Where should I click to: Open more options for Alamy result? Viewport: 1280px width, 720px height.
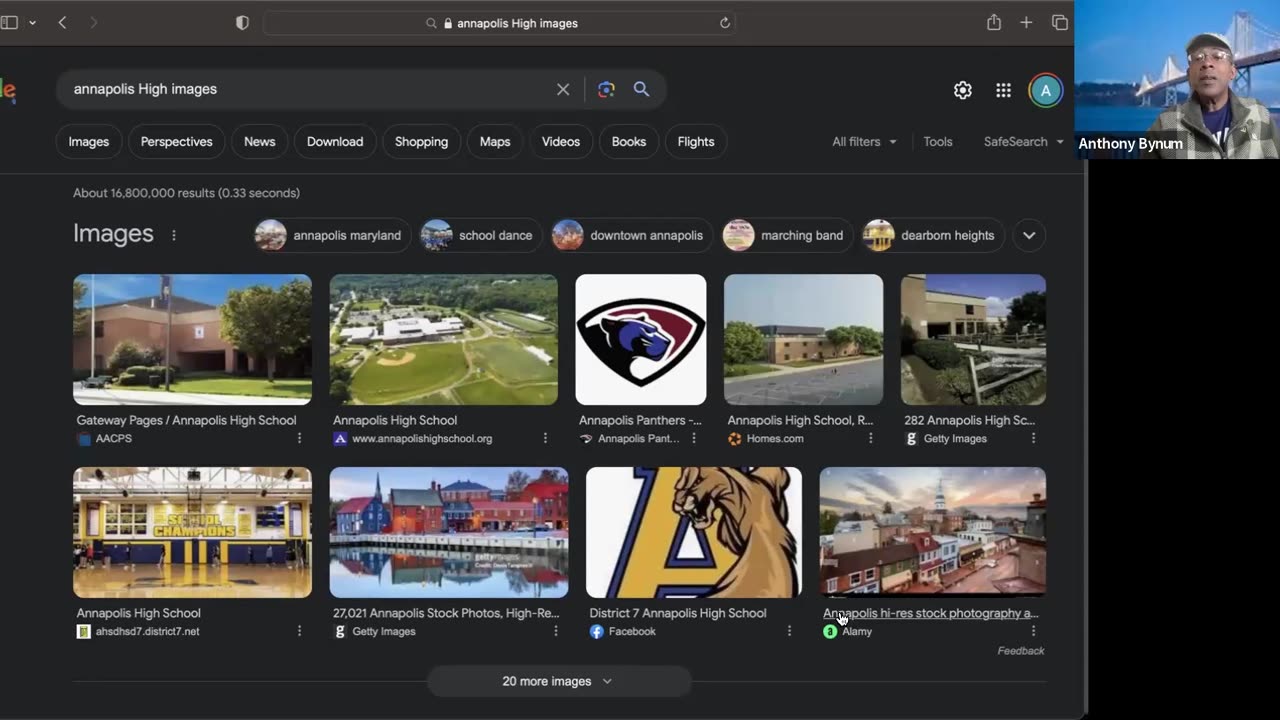point(1033,632)
